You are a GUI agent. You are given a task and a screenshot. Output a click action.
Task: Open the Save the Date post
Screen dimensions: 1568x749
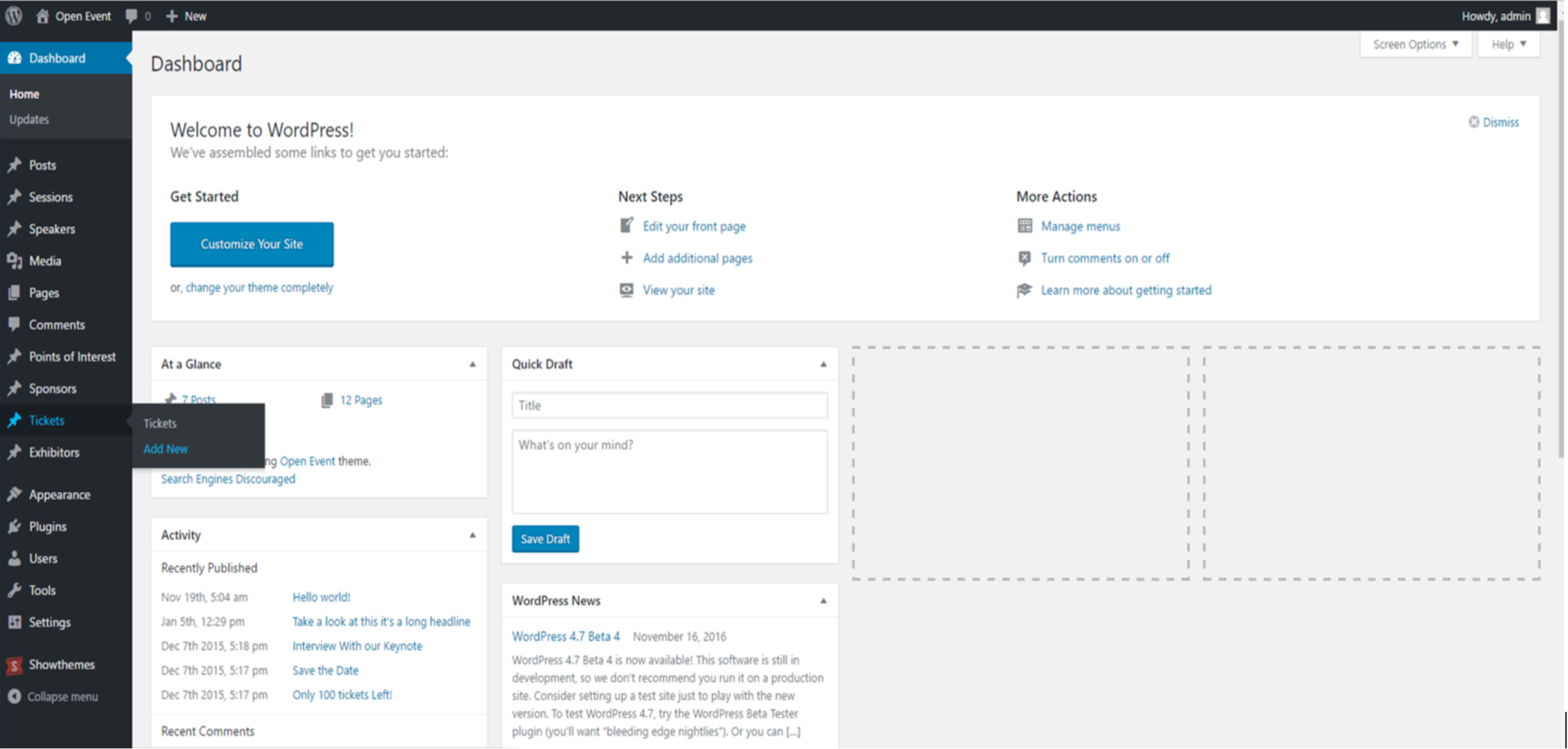click(325, 670)
